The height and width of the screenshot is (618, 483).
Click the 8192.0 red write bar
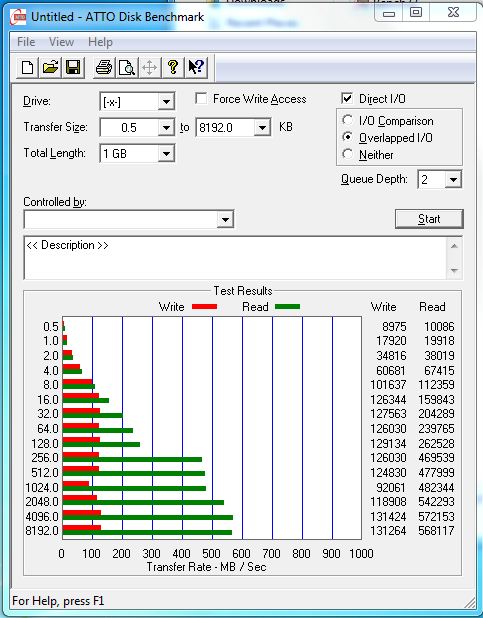82,527
